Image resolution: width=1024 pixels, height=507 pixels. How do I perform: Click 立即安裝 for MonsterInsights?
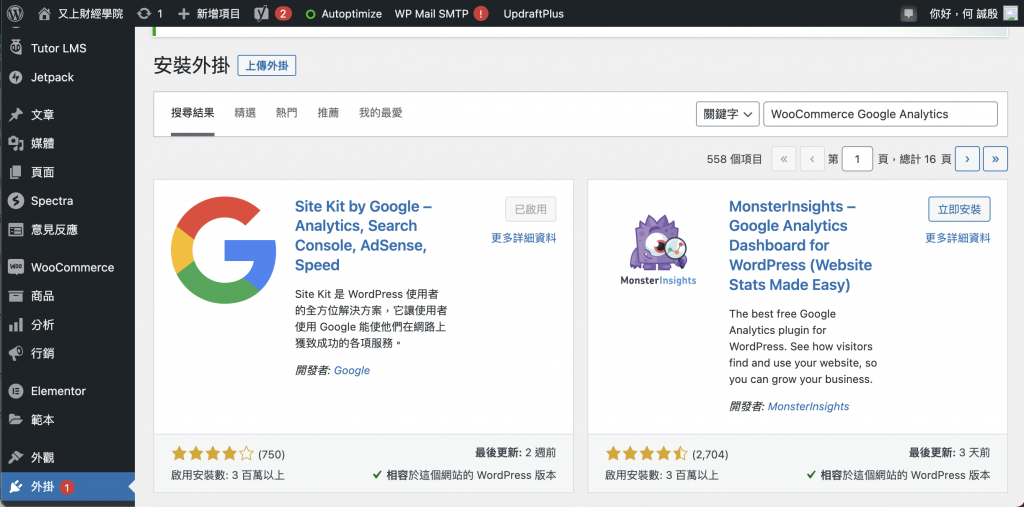pyautogui.click(x=959, y=210)
